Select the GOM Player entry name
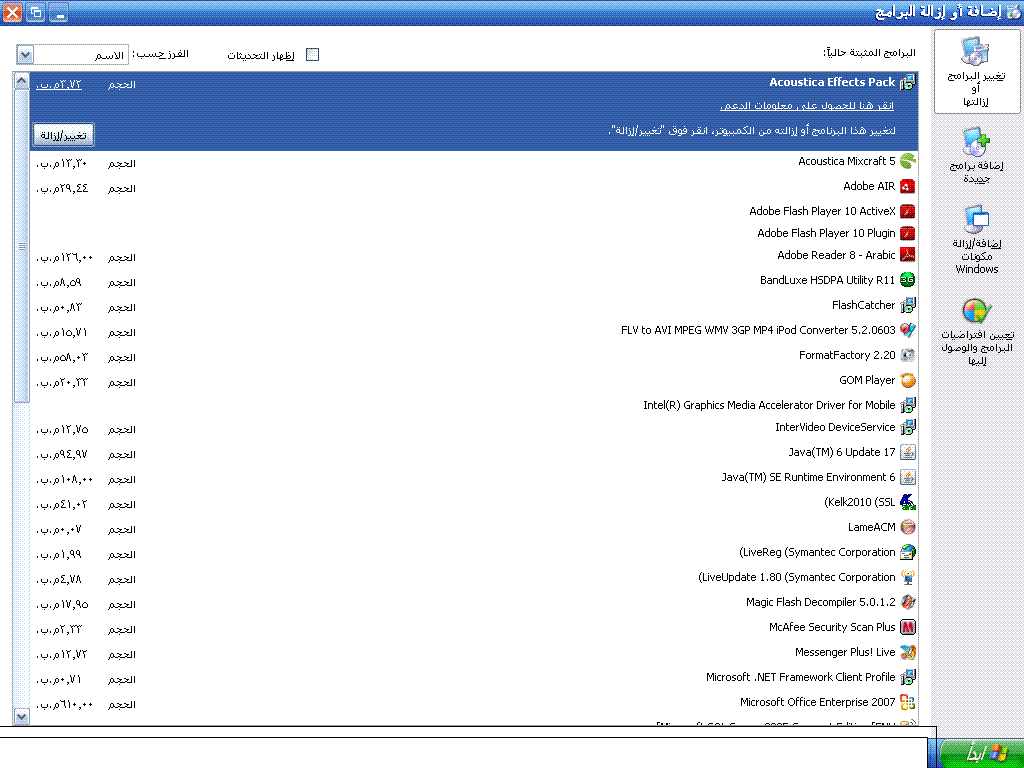 click(867, 380)
